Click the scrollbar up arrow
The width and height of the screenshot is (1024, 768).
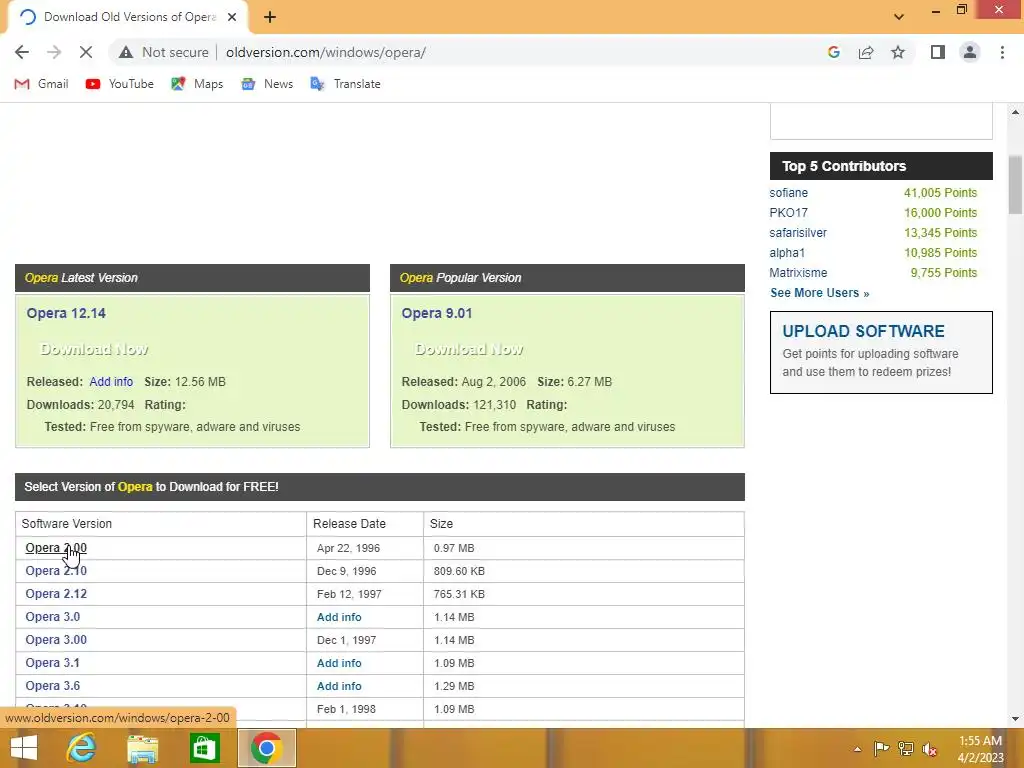pyautogui.click(x=1015, y=112)
